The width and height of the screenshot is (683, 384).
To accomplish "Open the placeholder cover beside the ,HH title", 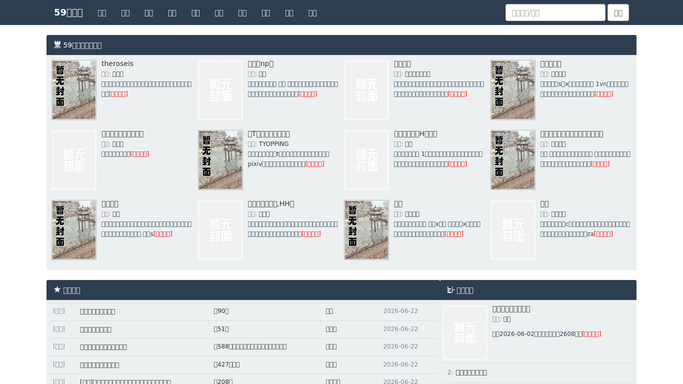I will tap(220, 230).
